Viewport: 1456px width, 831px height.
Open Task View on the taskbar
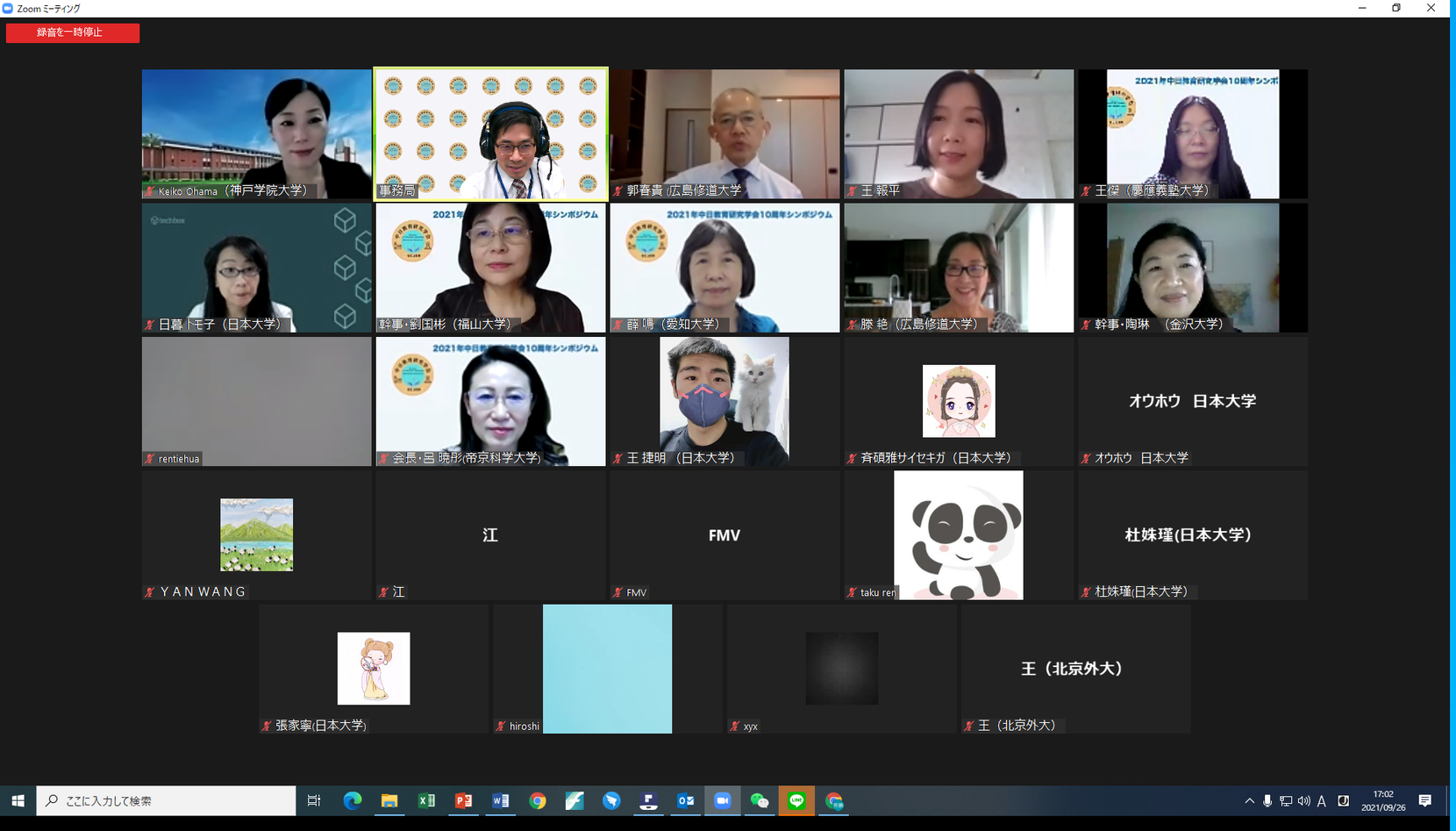pyautogui.click(x=314, y=800)
